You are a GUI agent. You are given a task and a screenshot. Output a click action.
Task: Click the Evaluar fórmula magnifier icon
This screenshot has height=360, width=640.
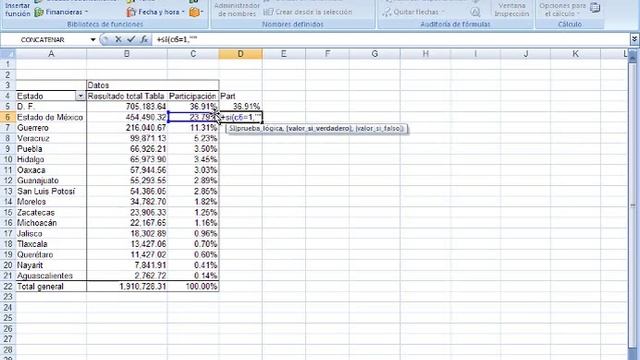click(476, 12)
